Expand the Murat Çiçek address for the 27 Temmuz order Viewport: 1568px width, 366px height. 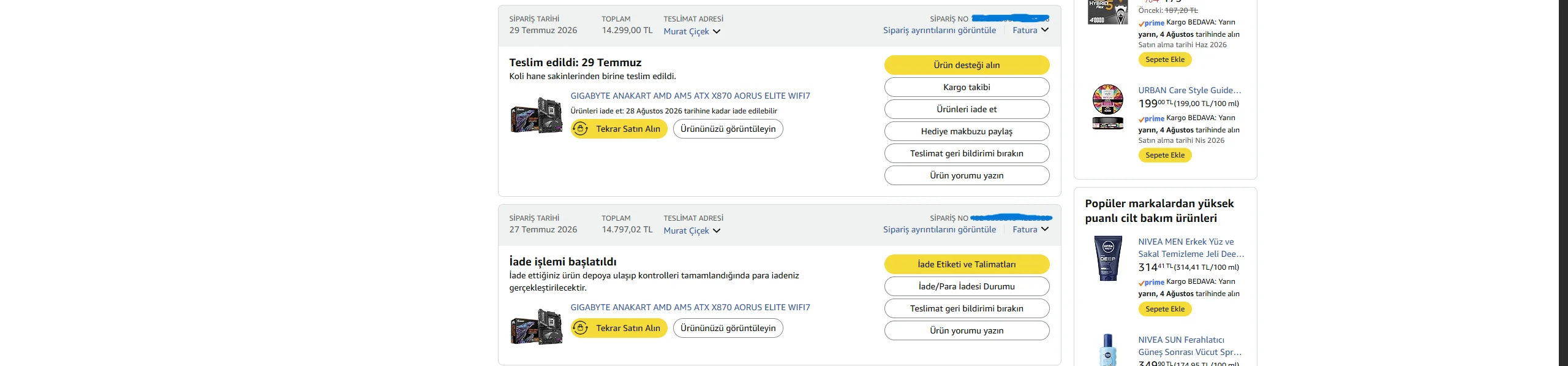(x=692, y=231)
